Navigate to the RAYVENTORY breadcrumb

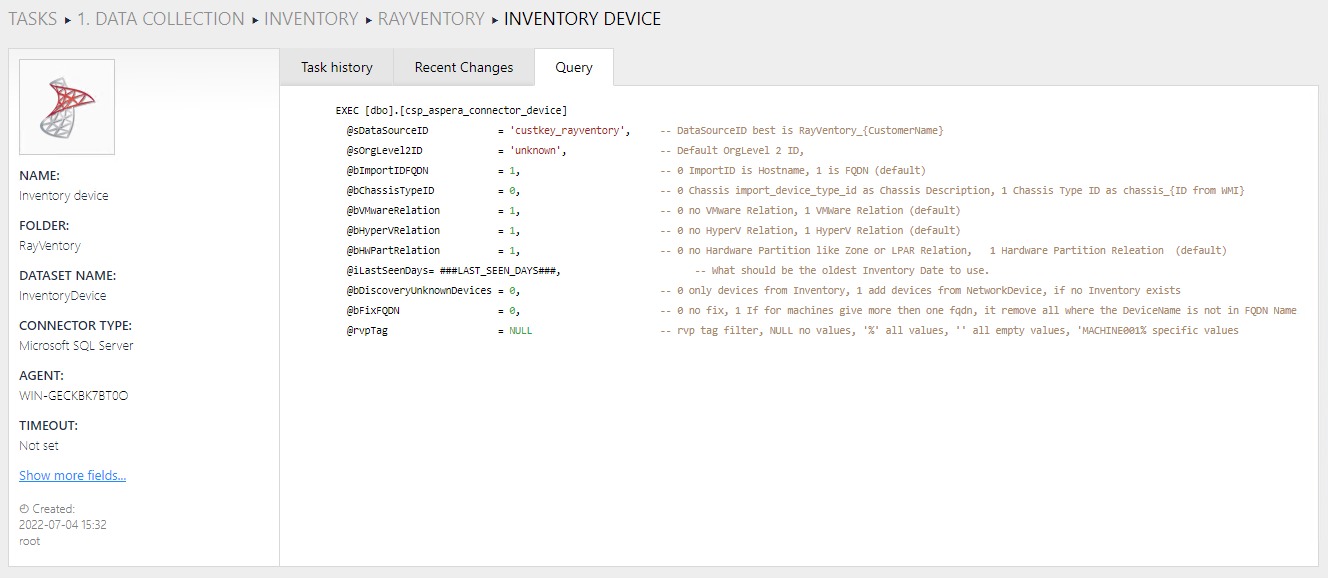(x=431, y=19)
